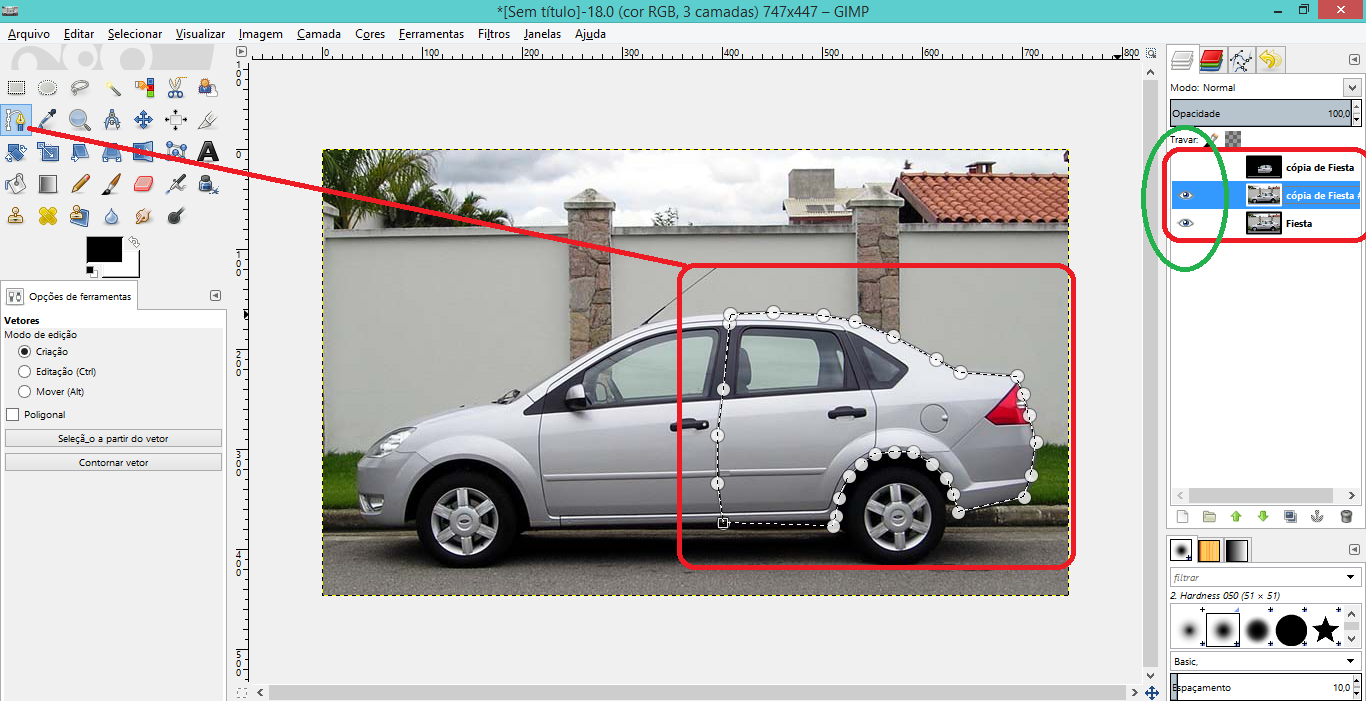
Task: Hide the bottom Fiesta layer
Action: click(1186, 224)
